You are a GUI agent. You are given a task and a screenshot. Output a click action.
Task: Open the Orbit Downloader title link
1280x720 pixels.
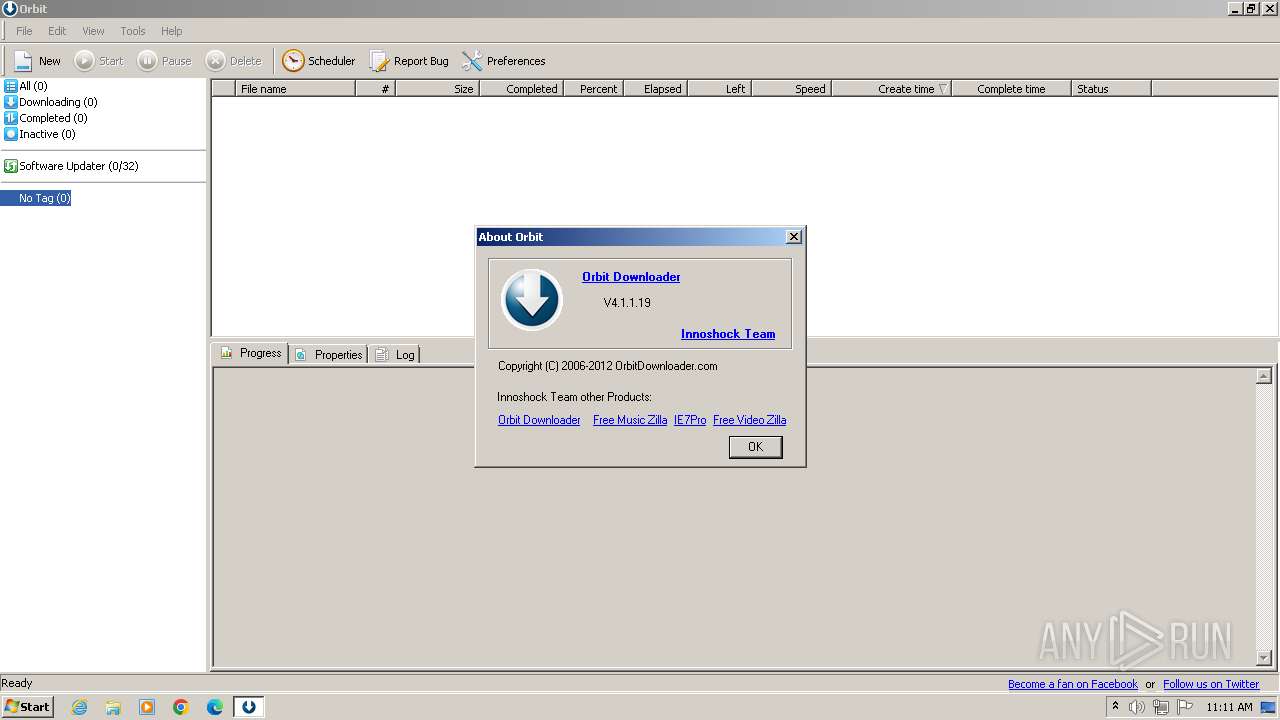point(631,277)
